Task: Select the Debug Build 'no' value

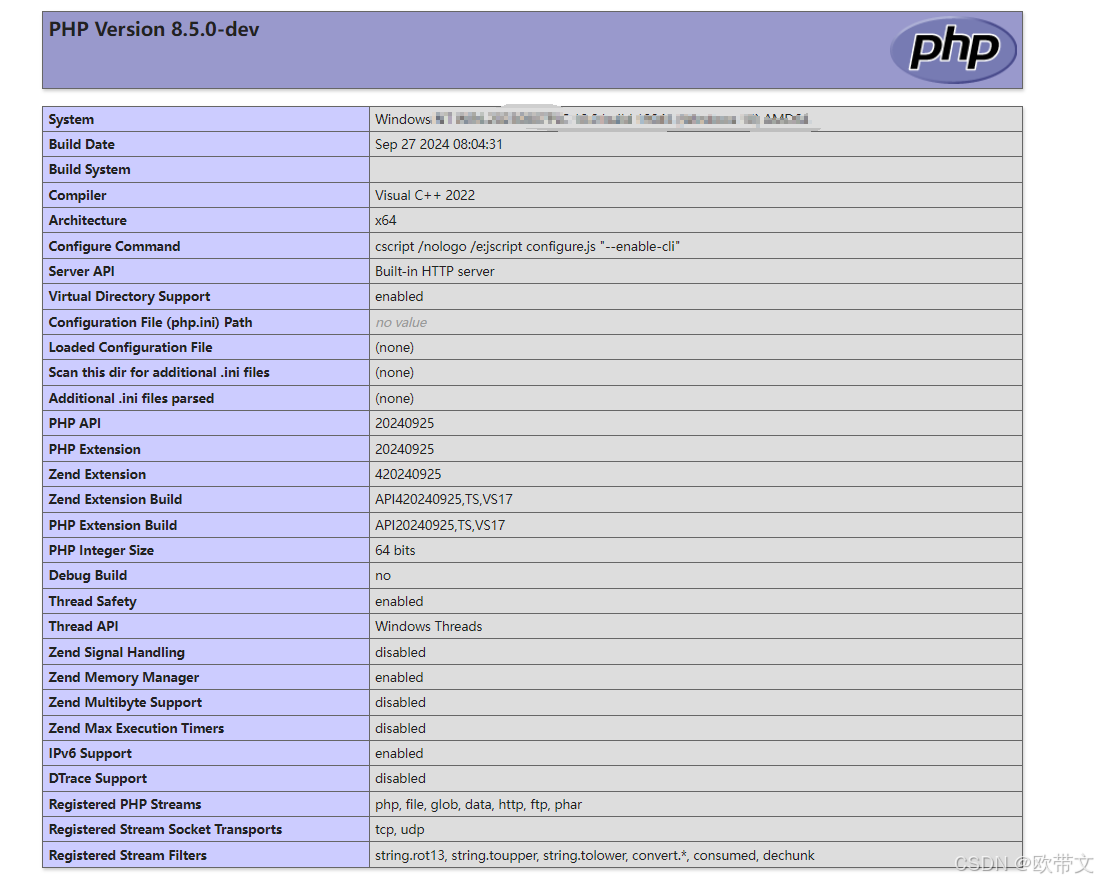Action: click(382, 576)
